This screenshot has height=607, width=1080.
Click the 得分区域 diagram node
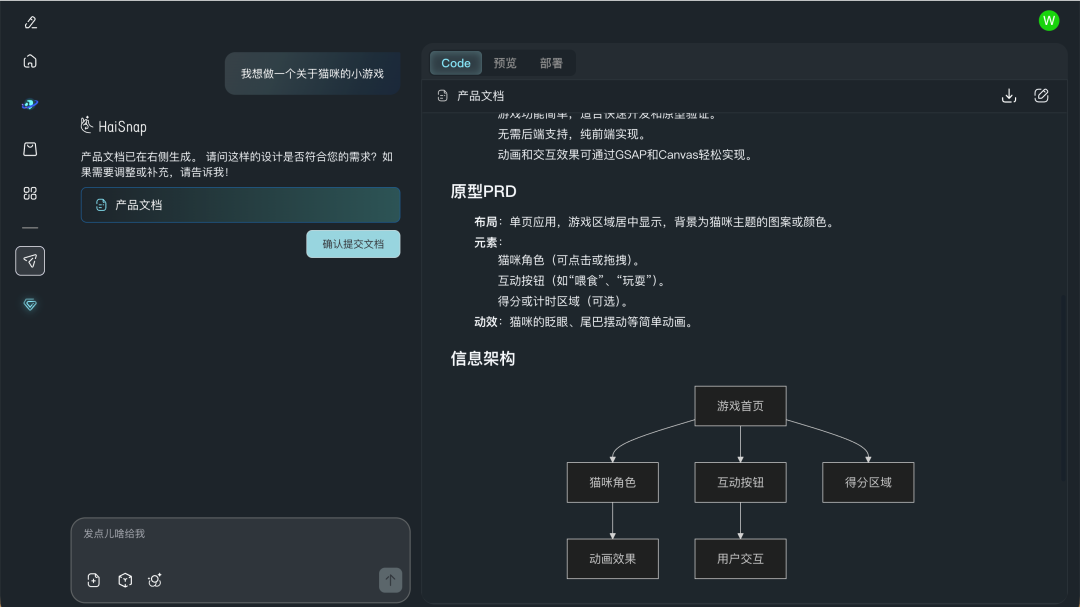(x=868, y=482)
